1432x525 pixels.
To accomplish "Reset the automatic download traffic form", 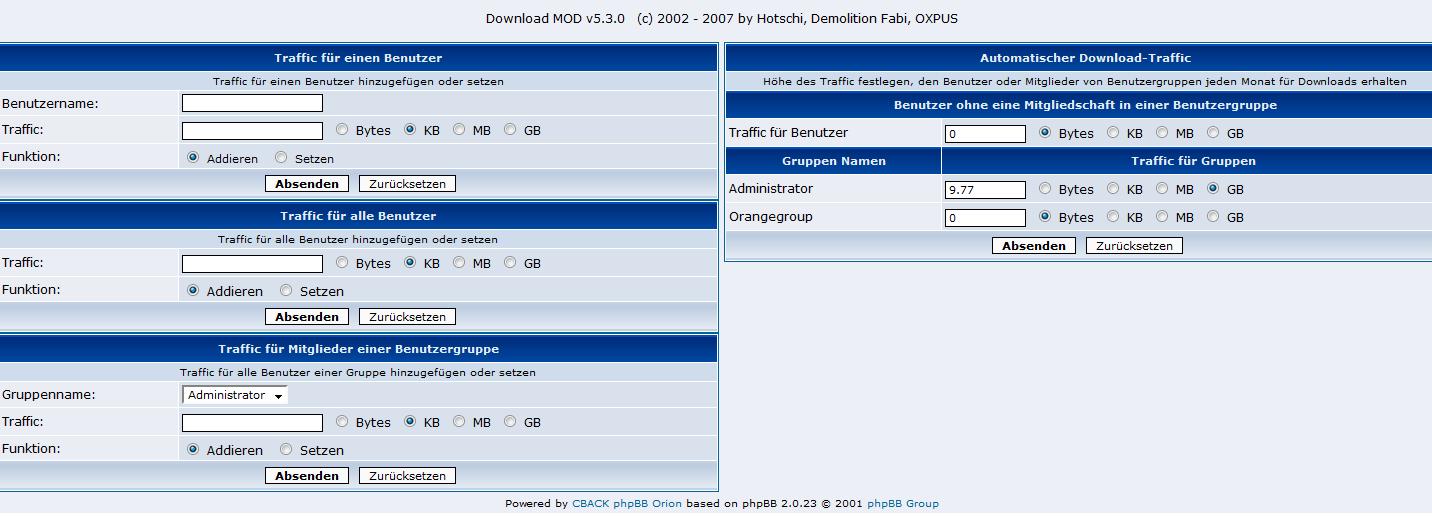I will coord(1134,246).
